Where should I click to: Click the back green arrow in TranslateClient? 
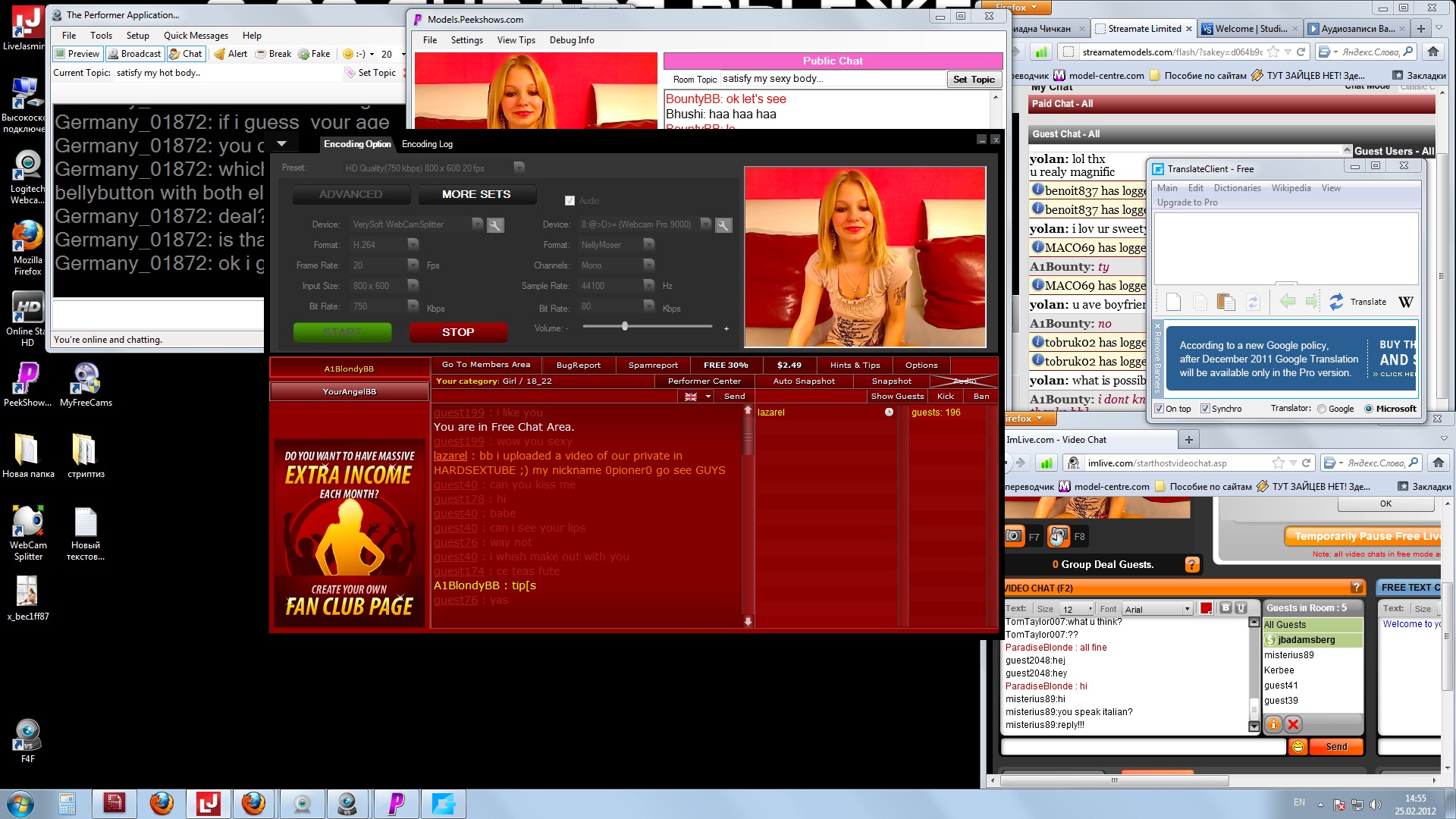[x=1287, y=302]
